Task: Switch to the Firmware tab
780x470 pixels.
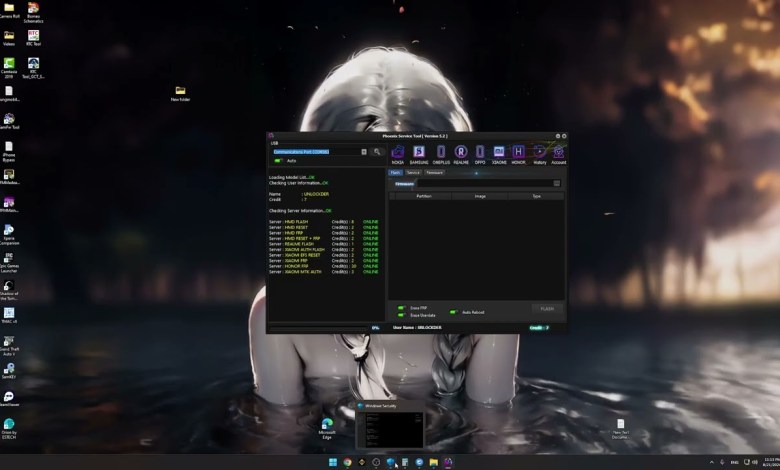Action: pyautogui.click(x=434, y=173)
